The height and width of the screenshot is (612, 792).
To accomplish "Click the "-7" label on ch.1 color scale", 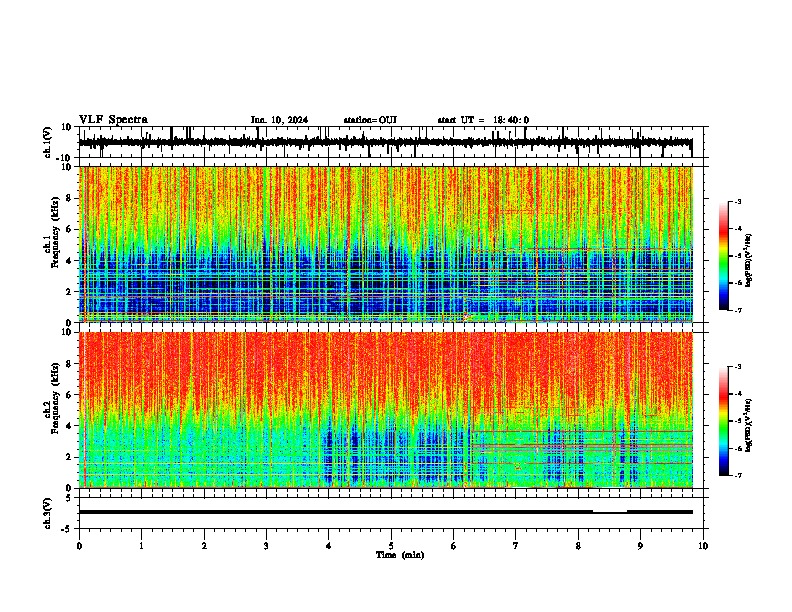I will click(x=737, y=310).
